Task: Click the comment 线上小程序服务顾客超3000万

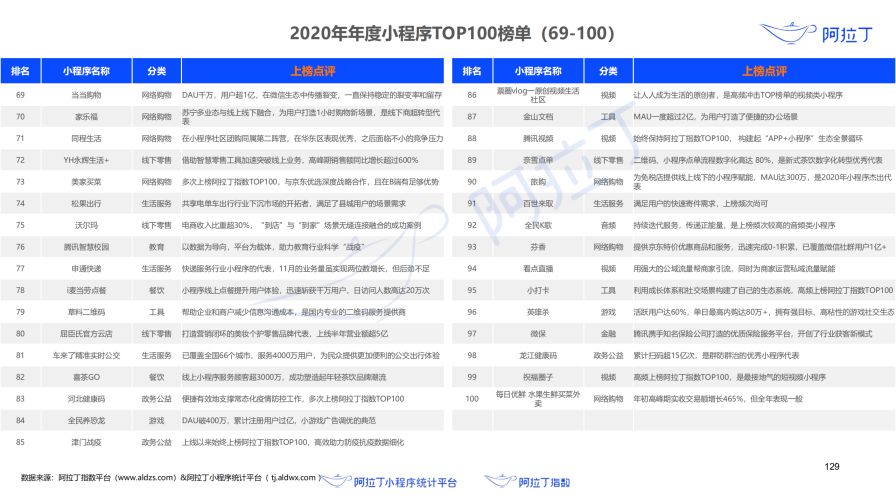Action: click(284, 377)
